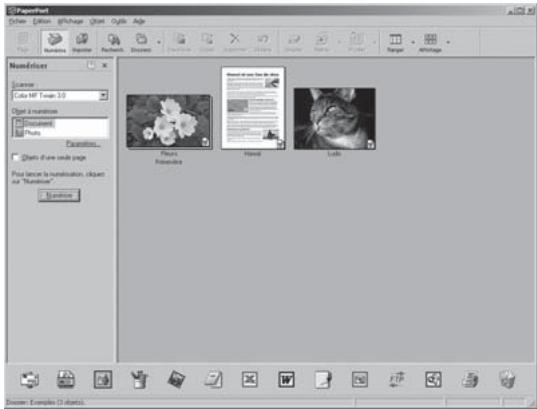The height and width of the screenshot is (409, 537).
Task: Expand the Ranger drop-down arrow
Action: 412,42
